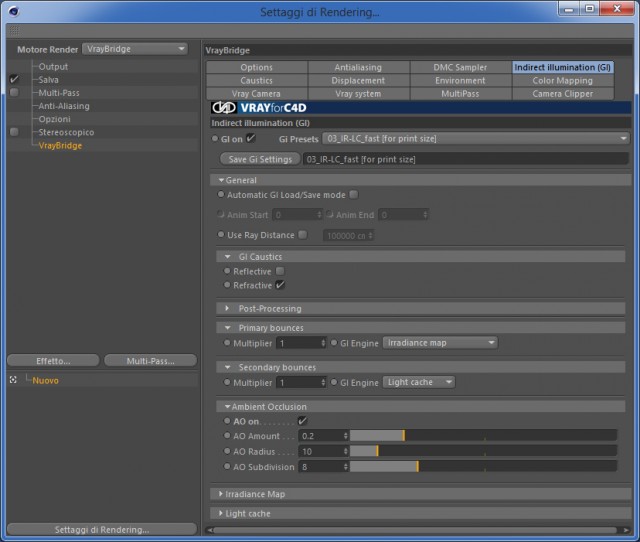Expand the Irradiance Map section

(x=221, y=494)
